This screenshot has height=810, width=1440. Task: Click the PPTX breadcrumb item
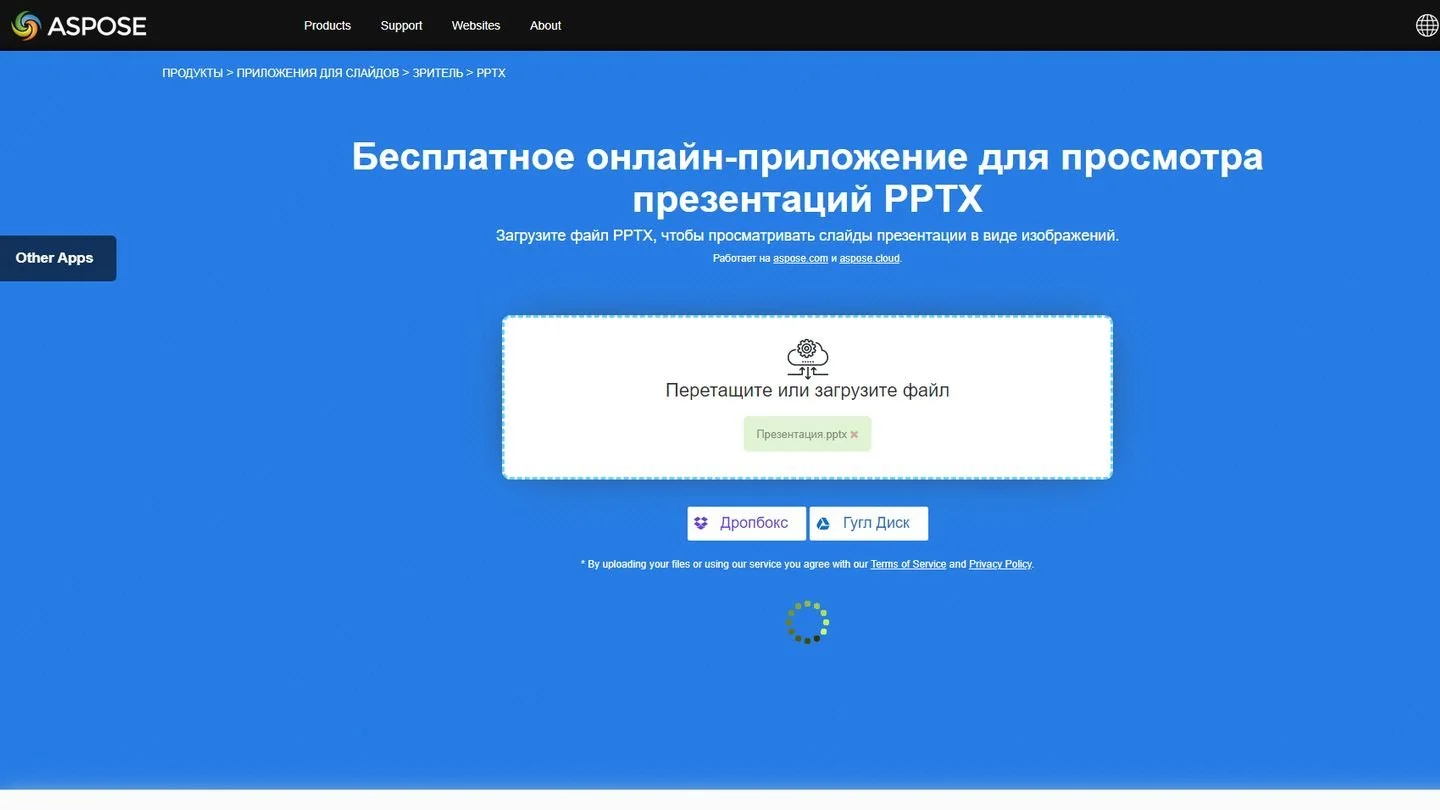491,73
